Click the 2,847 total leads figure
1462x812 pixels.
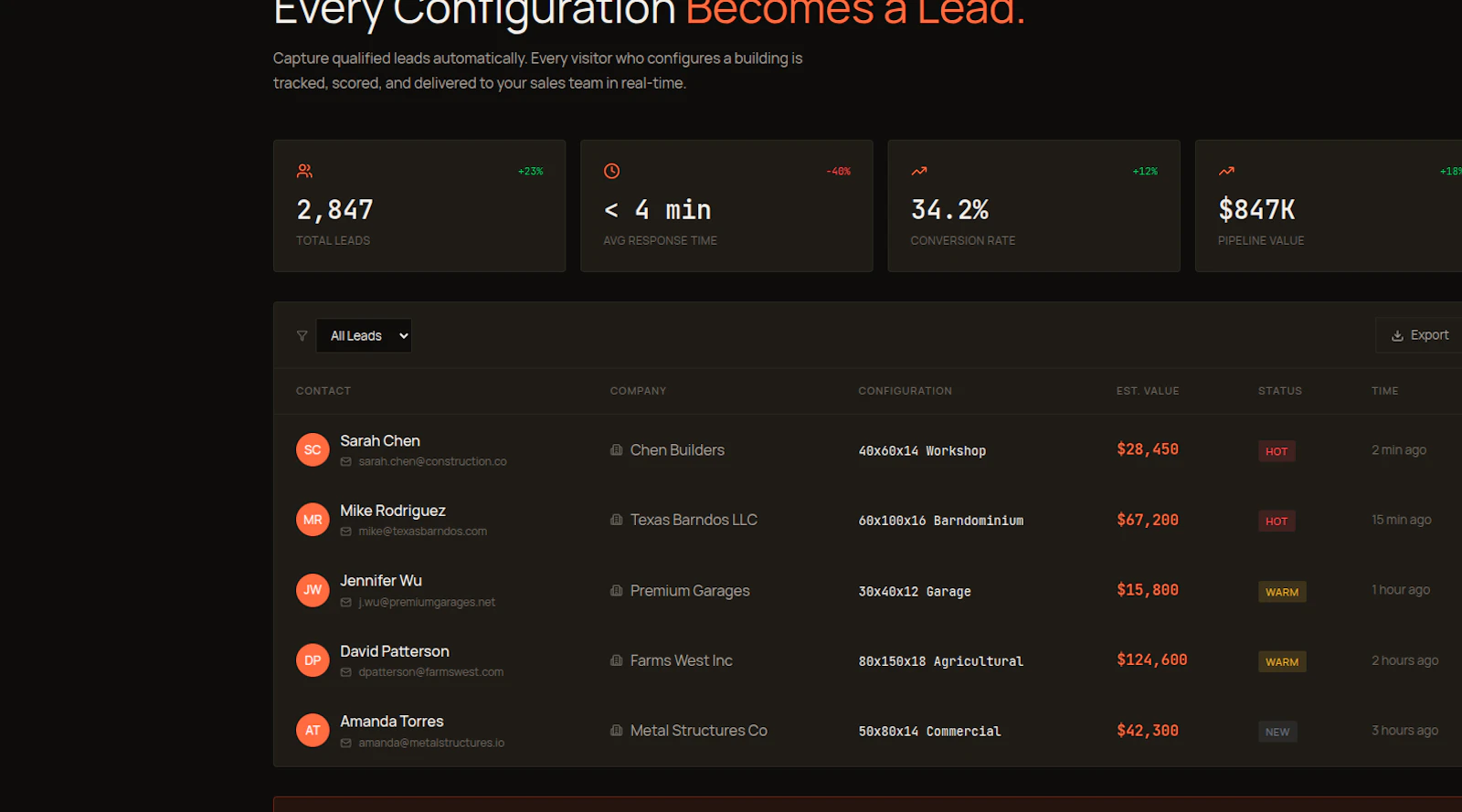point(334,210)
